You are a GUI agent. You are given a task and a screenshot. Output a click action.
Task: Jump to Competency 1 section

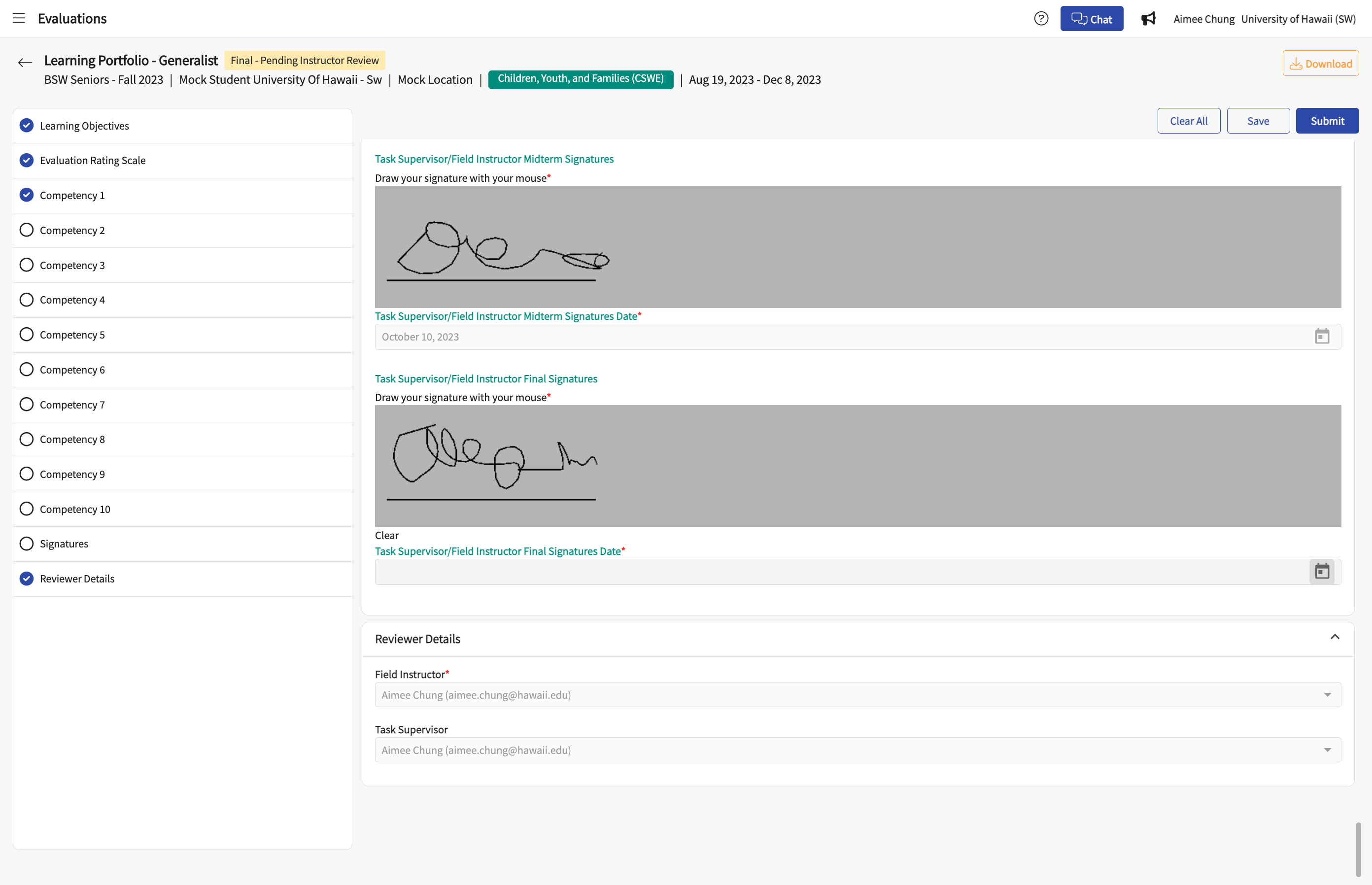[182, 196]
